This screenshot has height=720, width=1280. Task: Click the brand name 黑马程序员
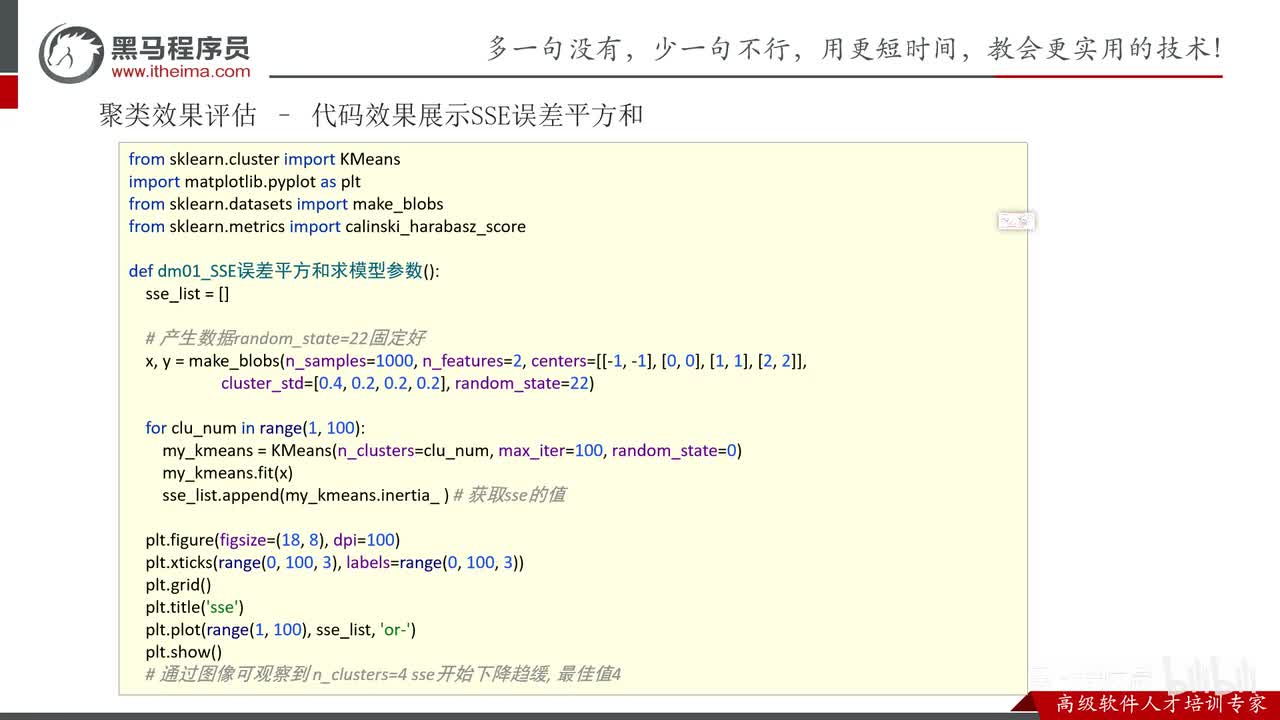tap(180, 47)
